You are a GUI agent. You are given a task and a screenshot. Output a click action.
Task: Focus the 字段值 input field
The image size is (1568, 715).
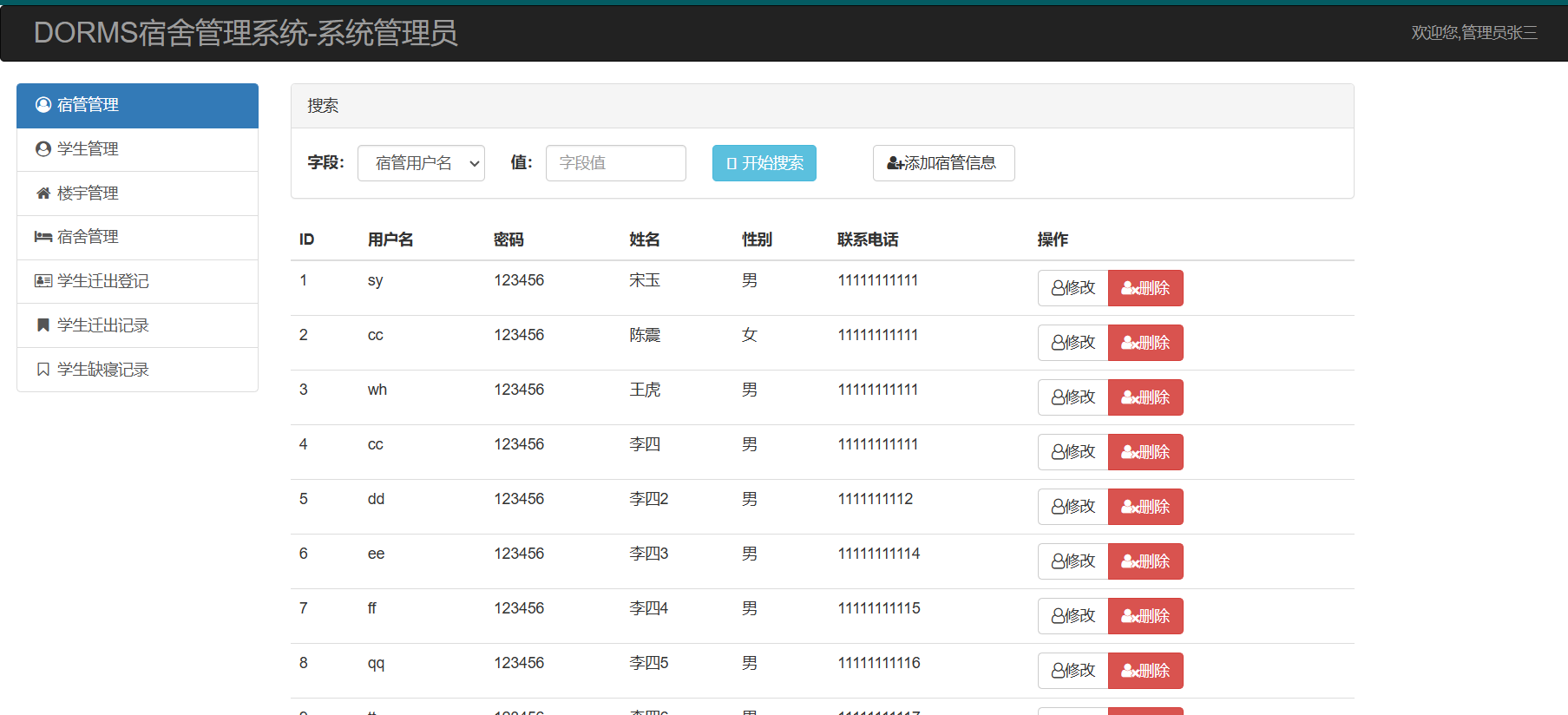616,163
